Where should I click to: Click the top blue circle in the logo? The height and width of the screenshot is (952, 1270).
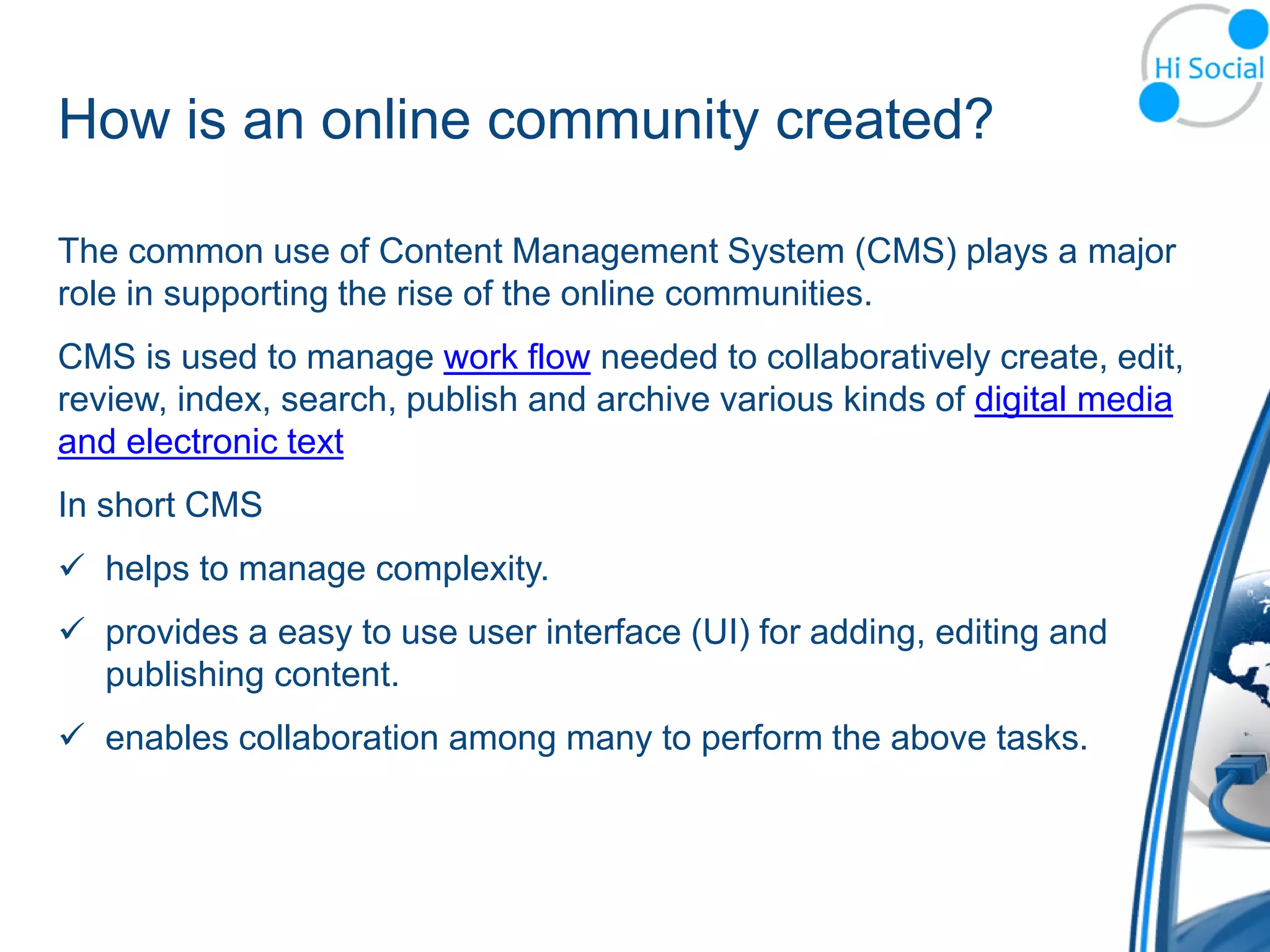(1248, 28)
